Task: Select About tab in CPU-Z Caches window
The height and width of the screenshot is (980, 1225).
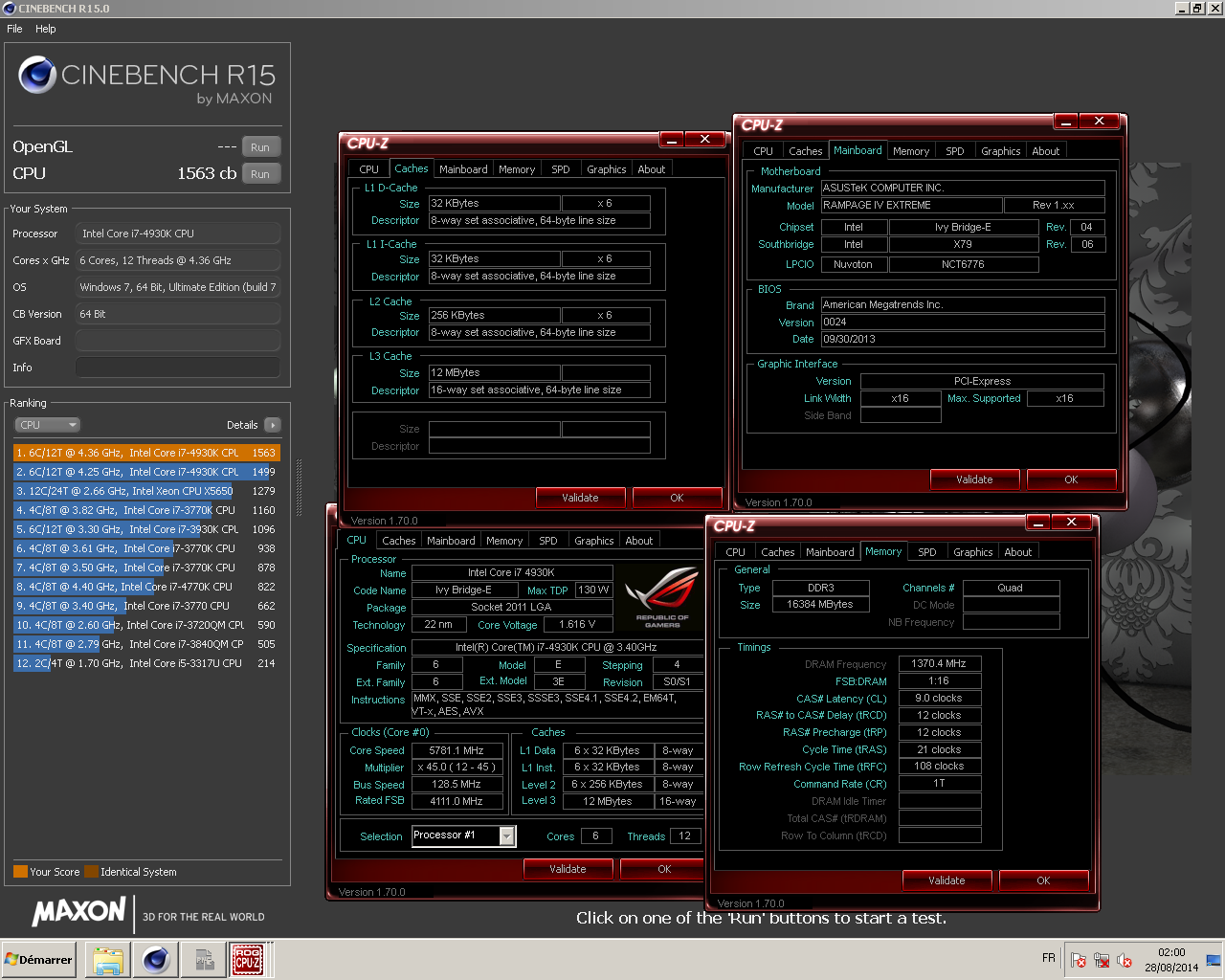Action: tap(652, 169)
